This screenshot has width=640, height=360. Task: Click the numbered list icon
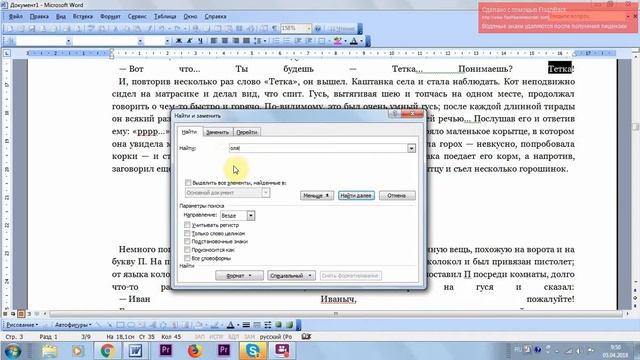pyautogui.click(x=276, y=41)
